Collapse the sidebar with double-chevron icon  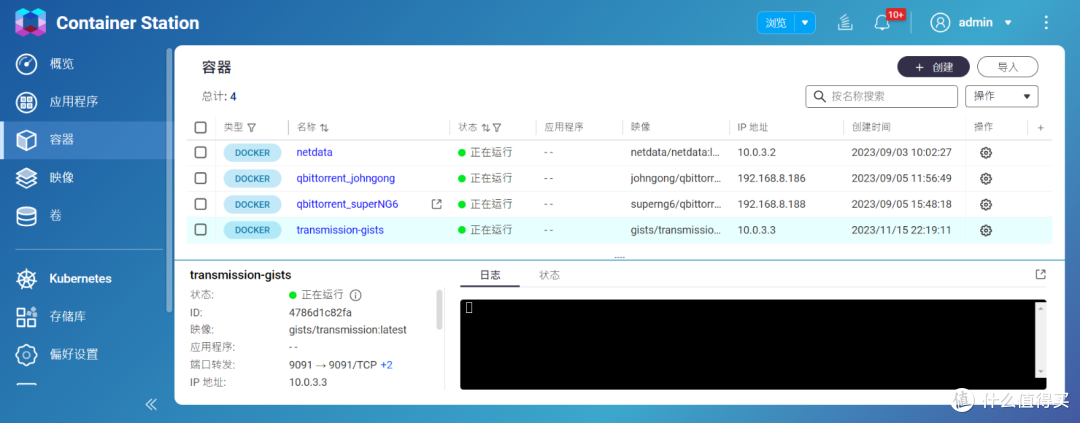pyautogui.click(x=151, y=404)
